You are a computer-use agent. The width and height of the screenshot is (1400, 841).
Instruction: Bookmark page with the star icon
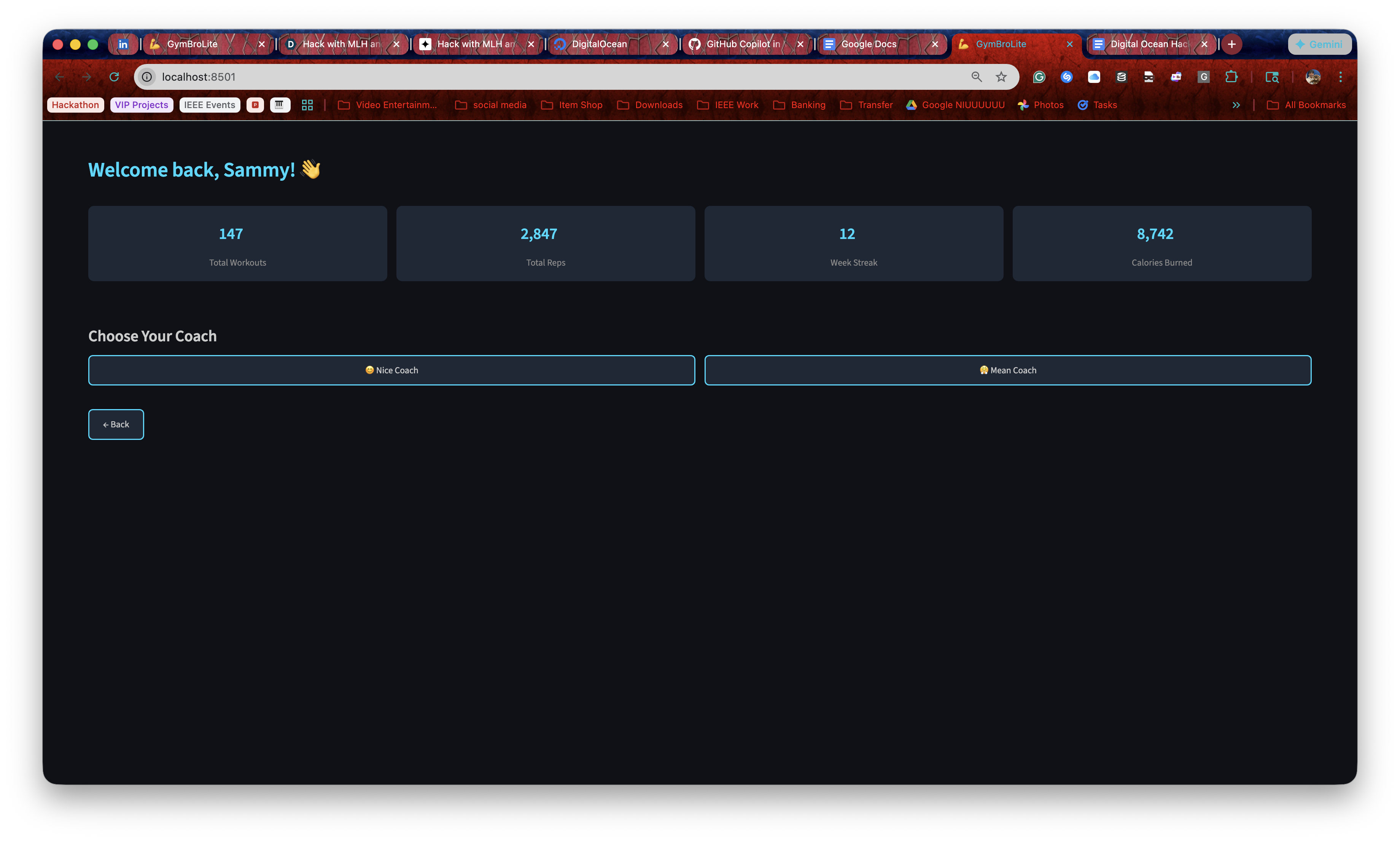click(x=1001, y=76)
